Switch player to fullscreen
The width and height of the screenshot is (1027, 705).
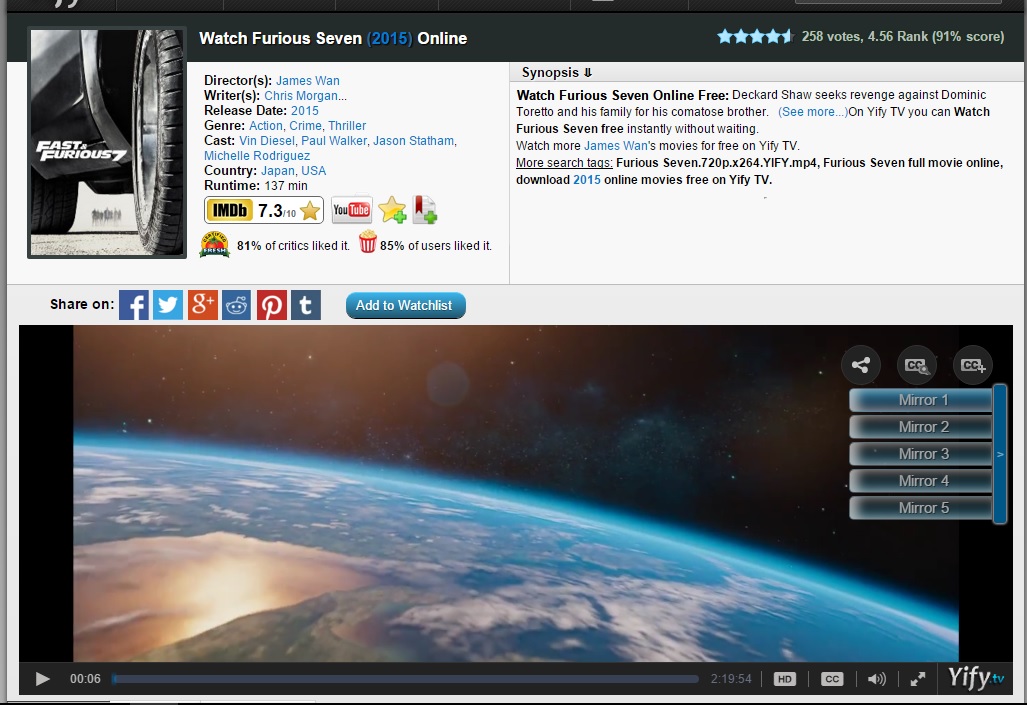(918, 679)
